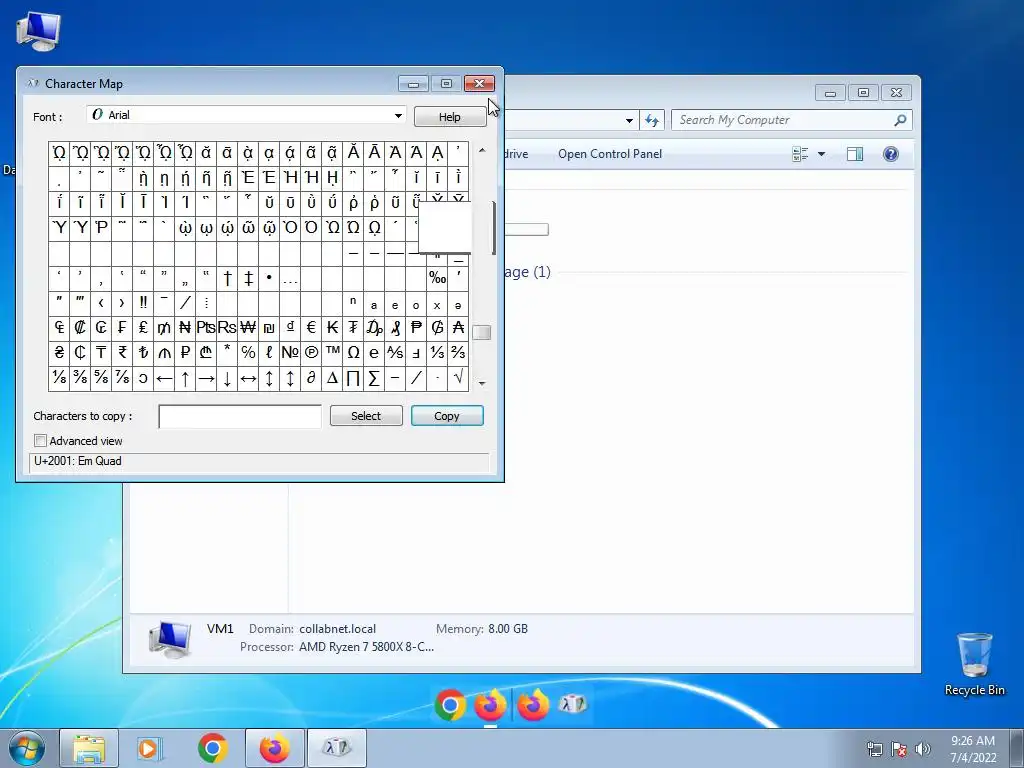Open the Windows Start menu orb

27,748
